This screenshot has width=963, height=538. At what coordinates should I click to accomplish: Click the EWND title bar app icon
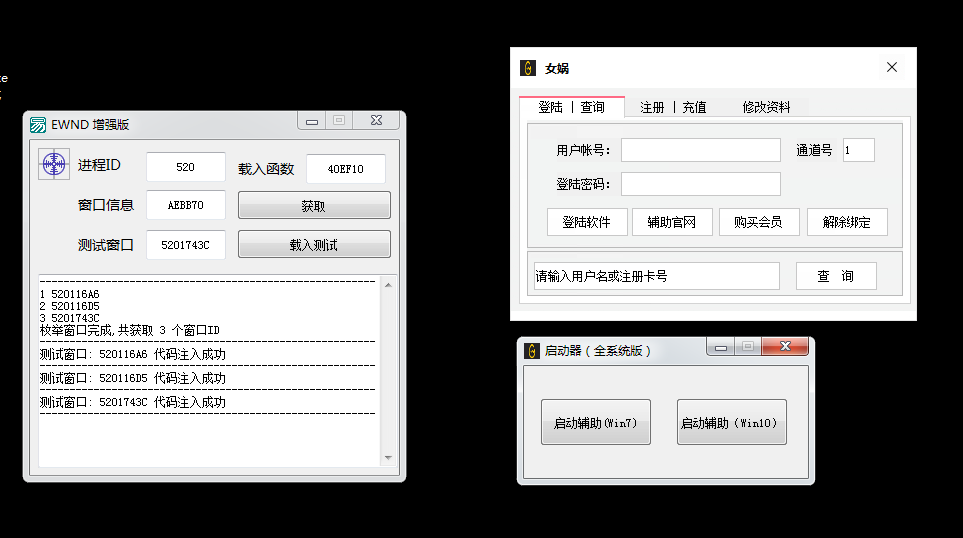37,125
